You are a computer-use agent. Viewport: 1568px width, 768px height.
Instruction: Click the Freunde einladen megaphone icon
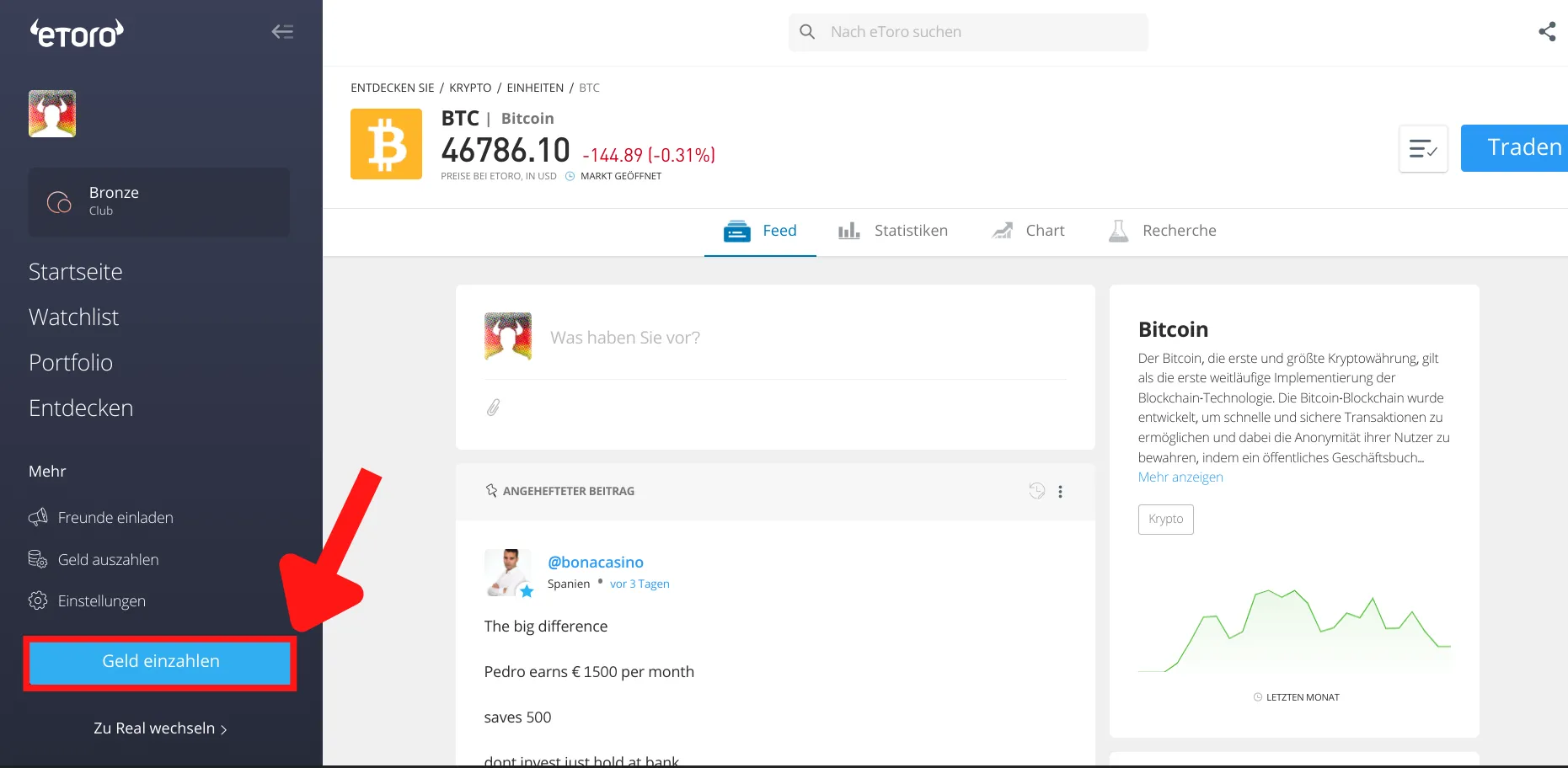pos(38,517)
